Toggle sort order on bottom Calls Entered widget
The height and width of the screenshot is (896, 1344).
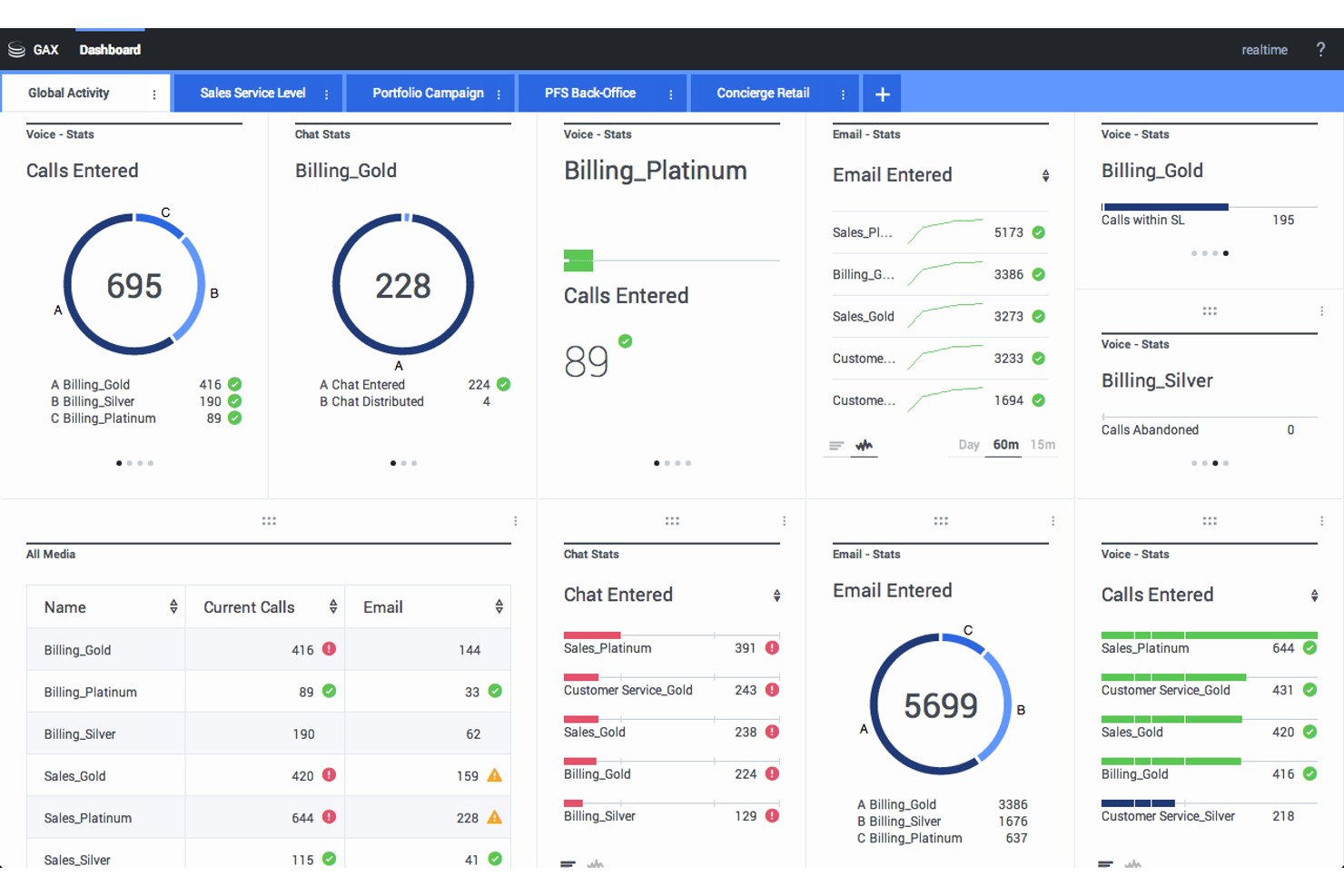tap(1314, 596)
